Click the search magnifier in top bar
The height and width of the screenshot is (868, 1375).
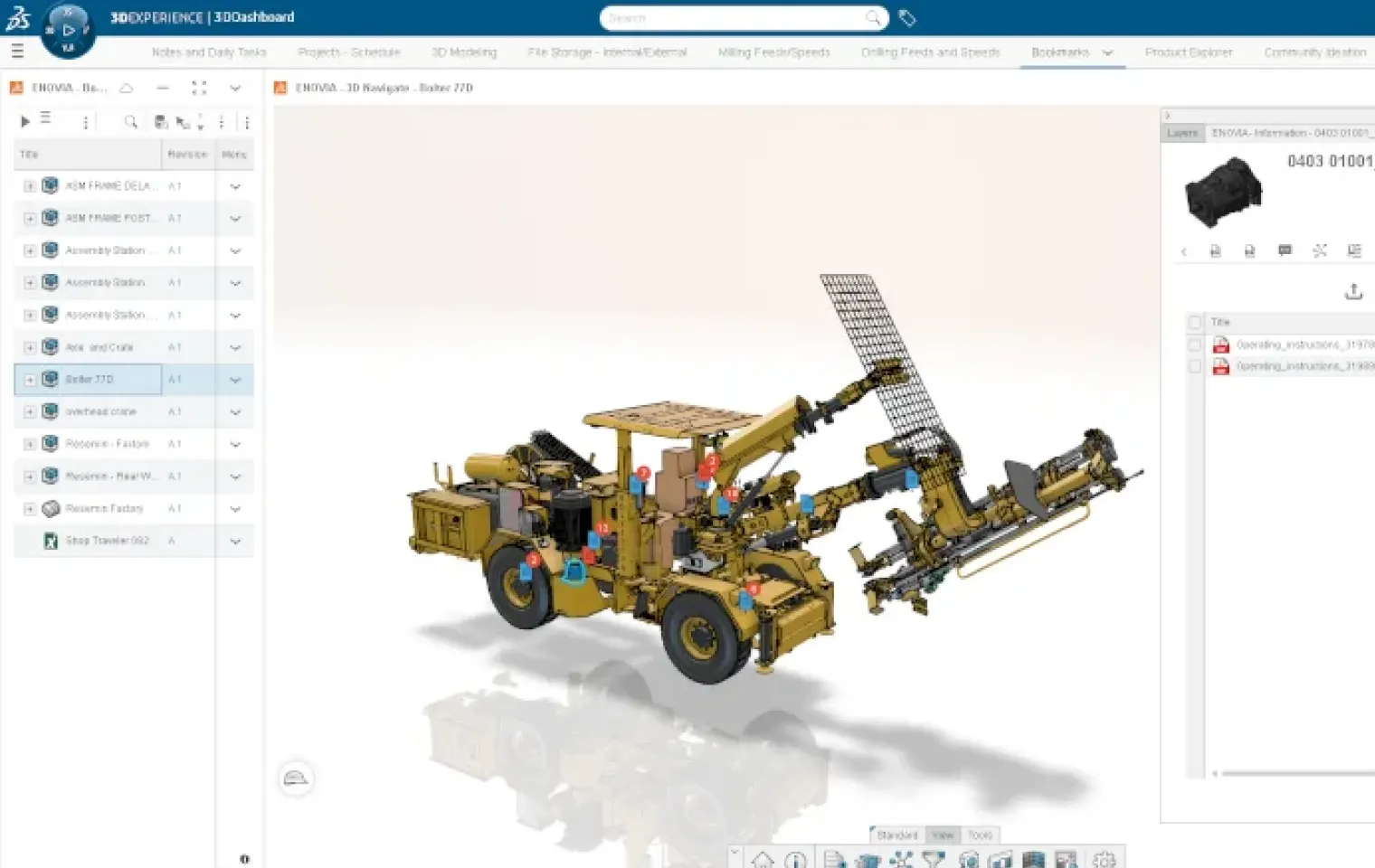click(873, 18)
